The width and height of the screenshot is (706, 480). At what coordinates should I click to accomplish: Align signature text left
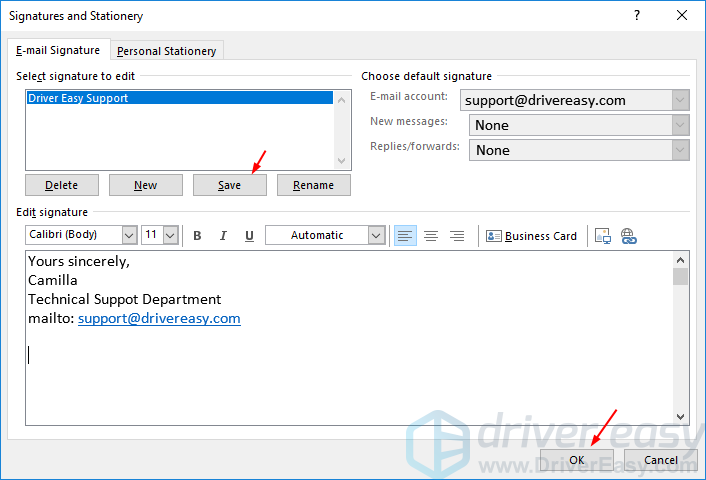(405, 235)
